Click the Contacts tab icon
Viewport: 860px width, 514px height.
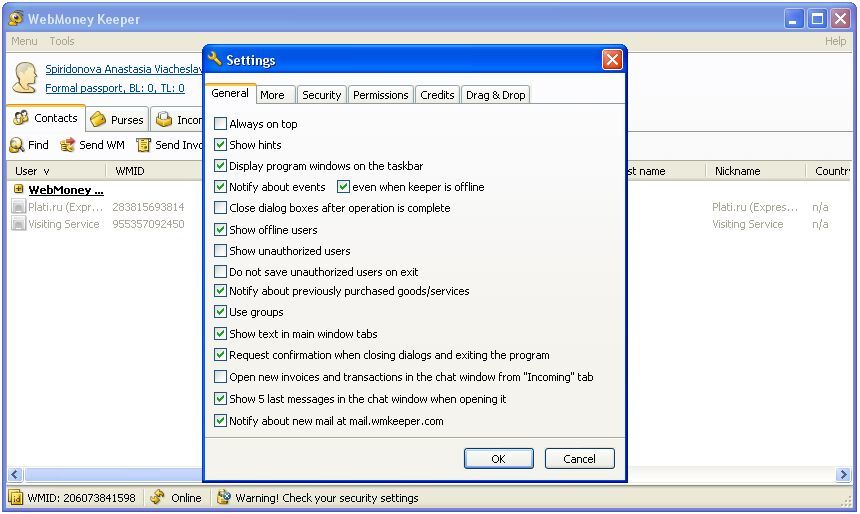tap(21, 118)
